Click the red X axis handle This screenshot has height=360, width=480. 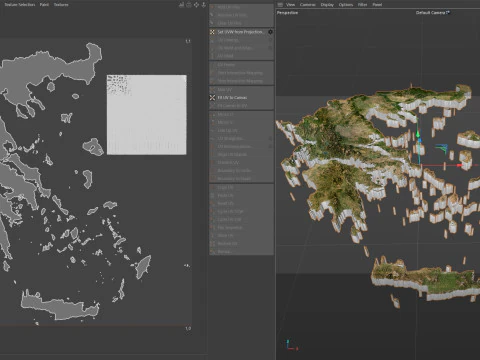click(x=460, y=165)
